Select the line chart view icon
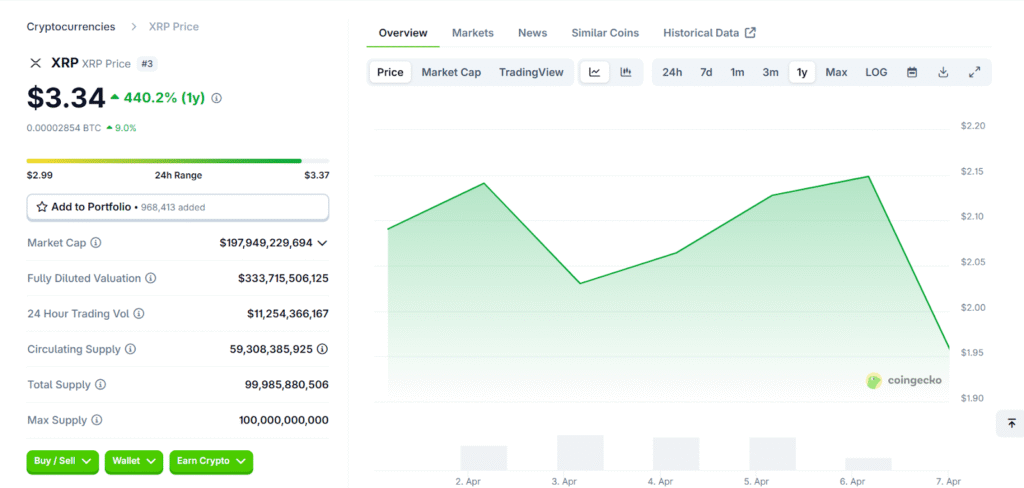 click(594, 73)
